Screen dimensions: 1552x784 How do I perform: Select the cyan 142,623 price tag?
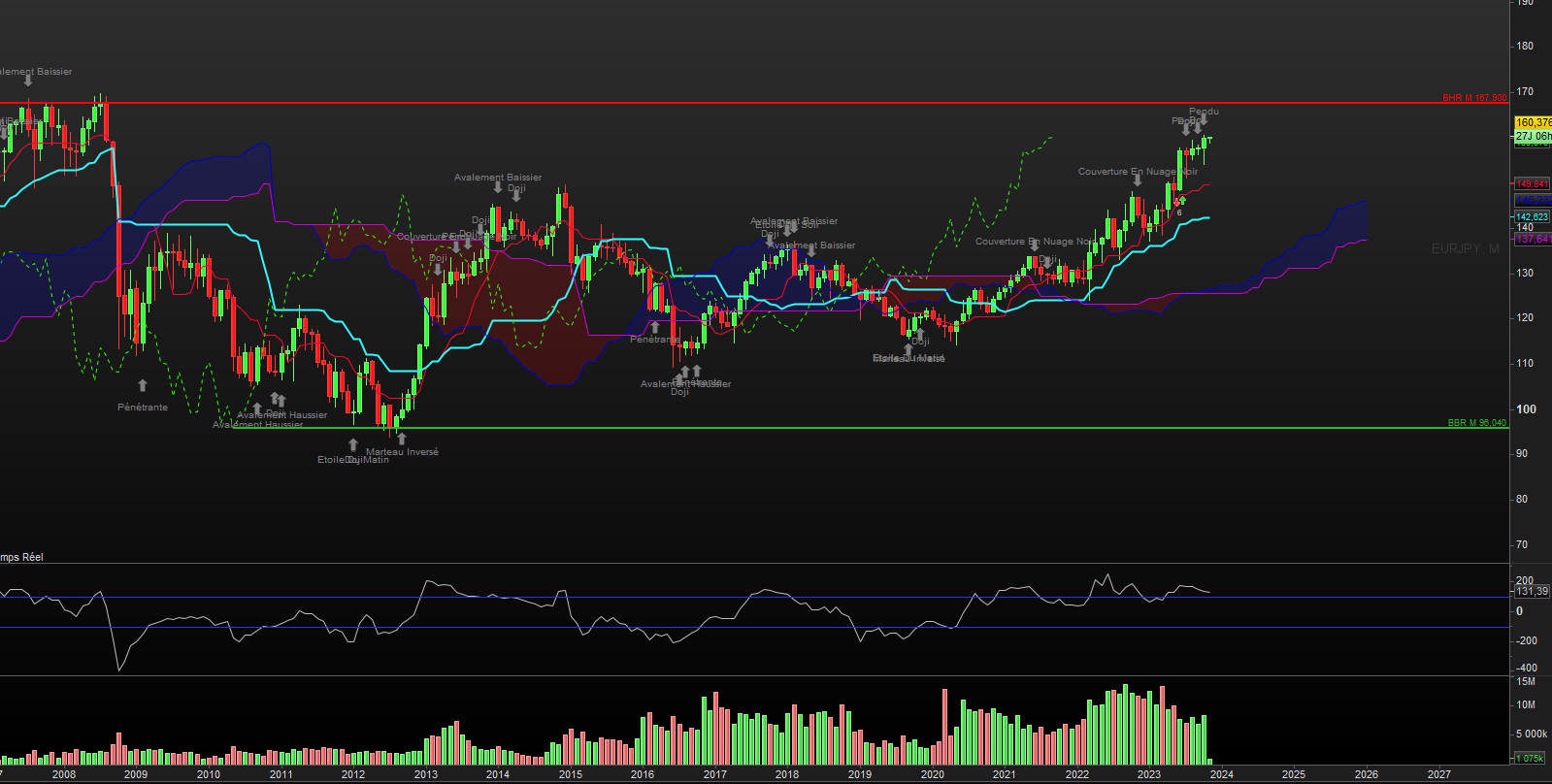point(1533,217)
